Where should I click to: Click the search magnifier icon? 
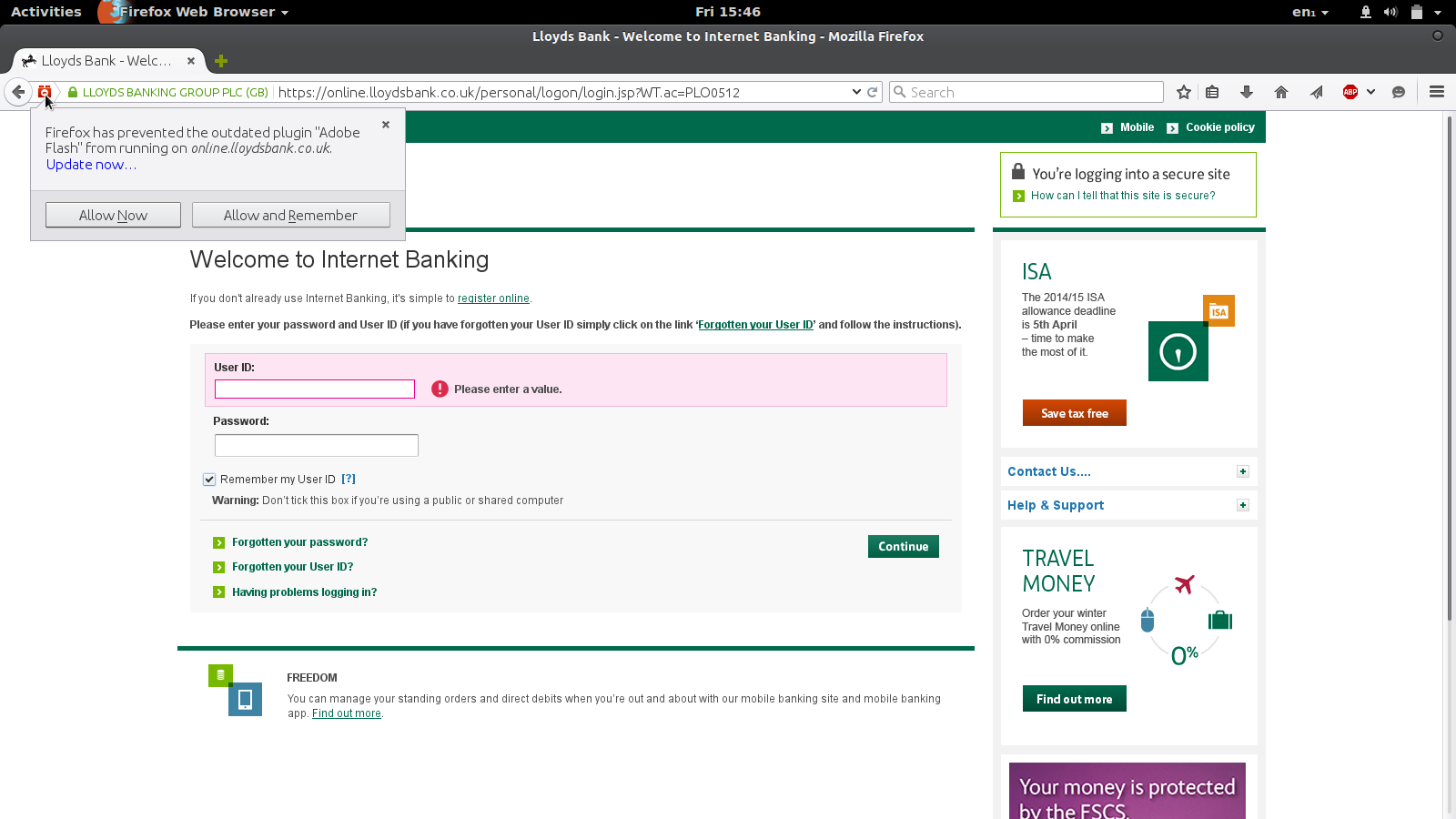click(x=900, y=92)
